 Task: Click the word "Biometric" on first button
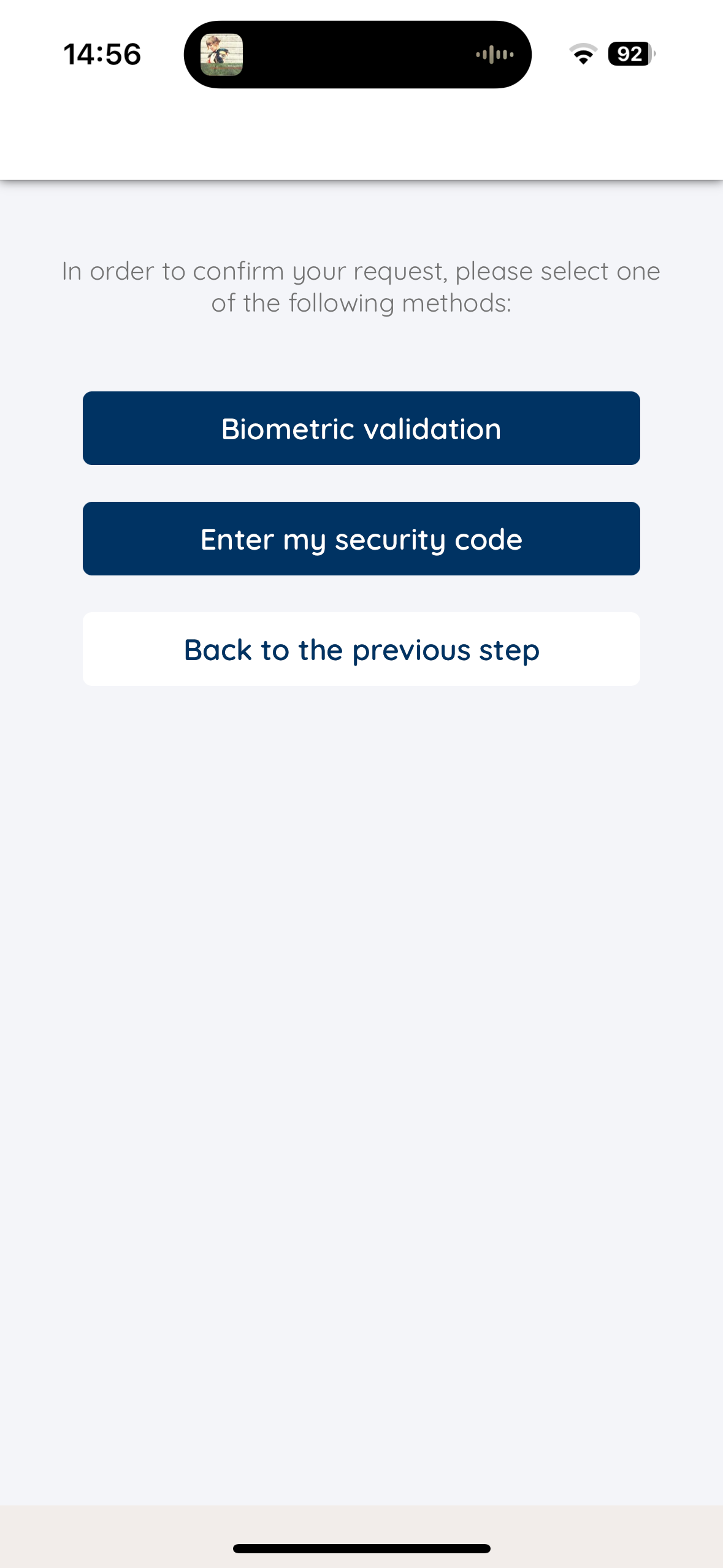288,428
